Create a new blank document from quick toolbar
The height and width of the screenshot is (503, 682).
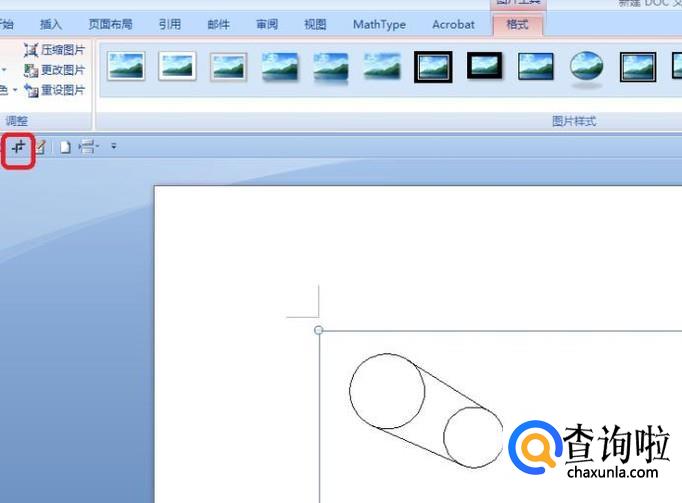pos(65,148)
